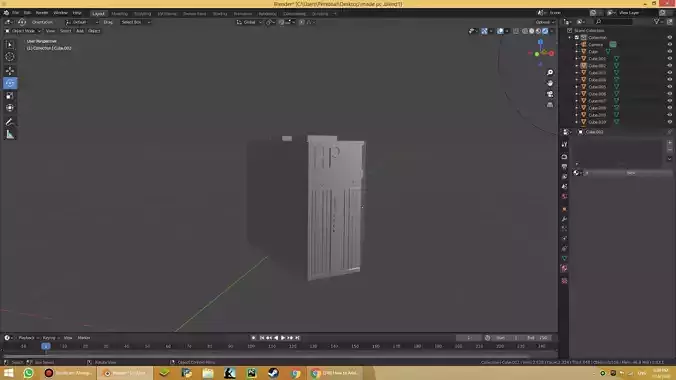The image size is (676, 380).
Task: Open Orientation Default dropdown
Action: tap(81, 22)
